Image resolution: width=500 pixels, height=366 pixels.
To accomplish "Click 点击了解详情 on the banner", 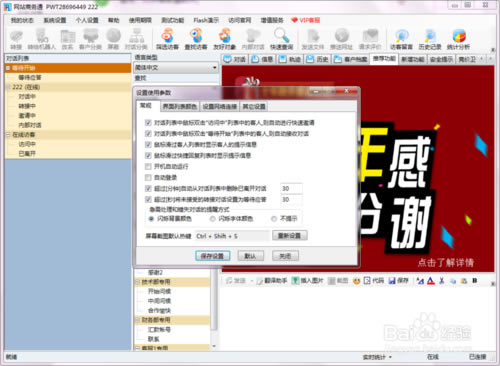I will (x=446, y=263).
